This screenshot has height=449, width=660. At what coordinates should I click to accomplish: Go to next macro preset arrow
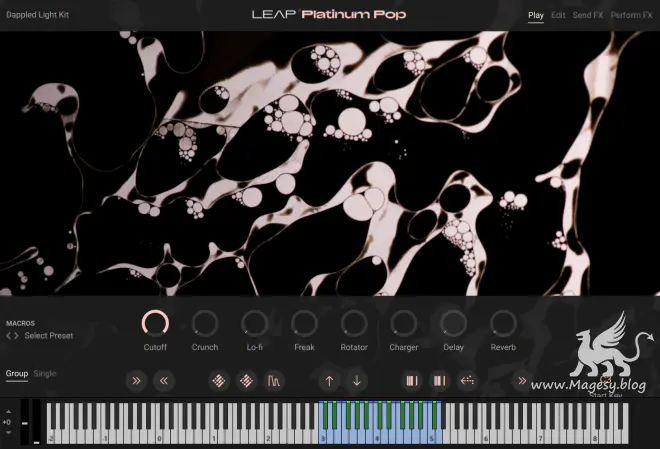pos(16,336)
